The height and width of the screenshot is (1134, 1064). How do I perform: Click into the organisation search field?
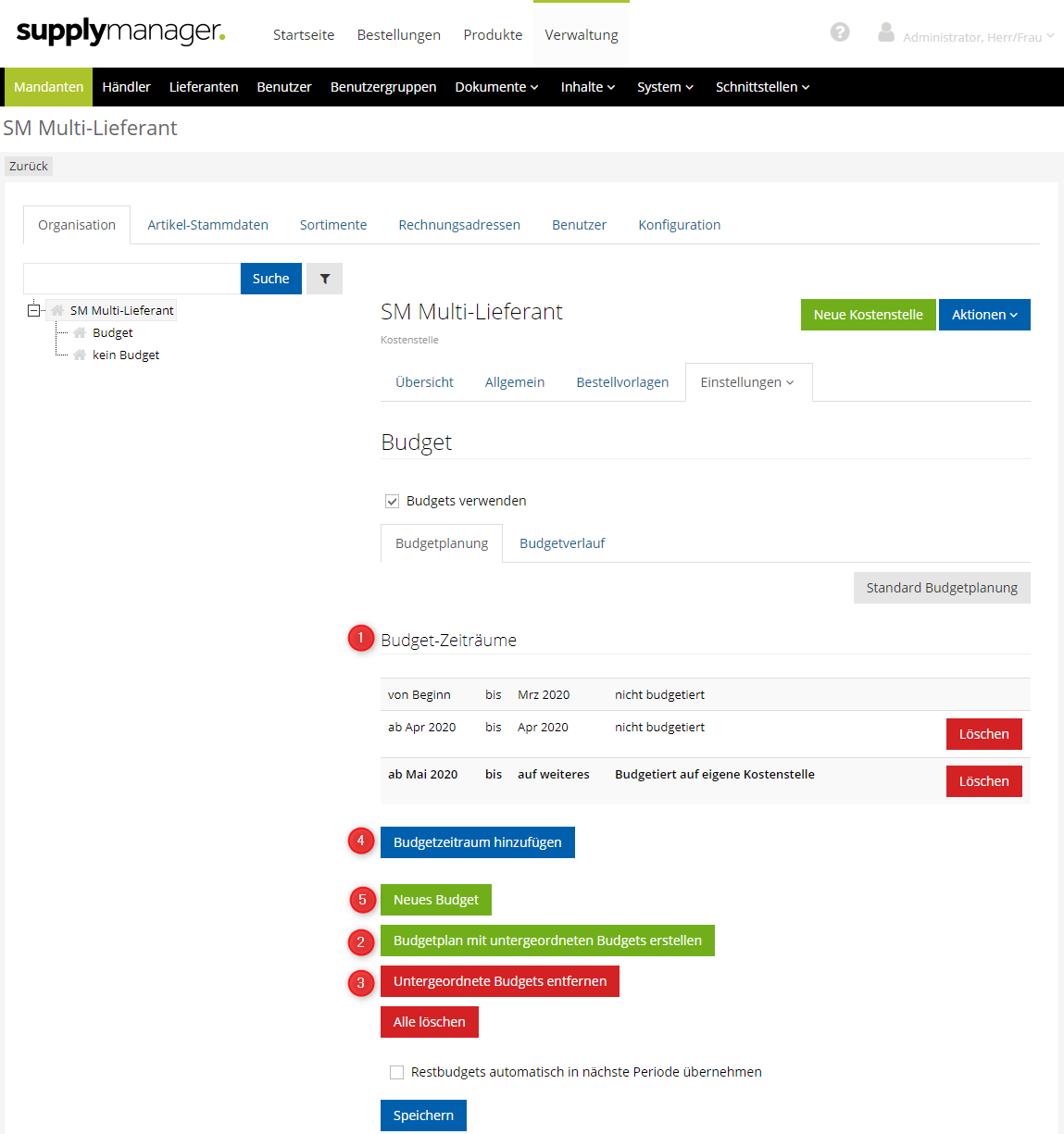tap(131, 279)
